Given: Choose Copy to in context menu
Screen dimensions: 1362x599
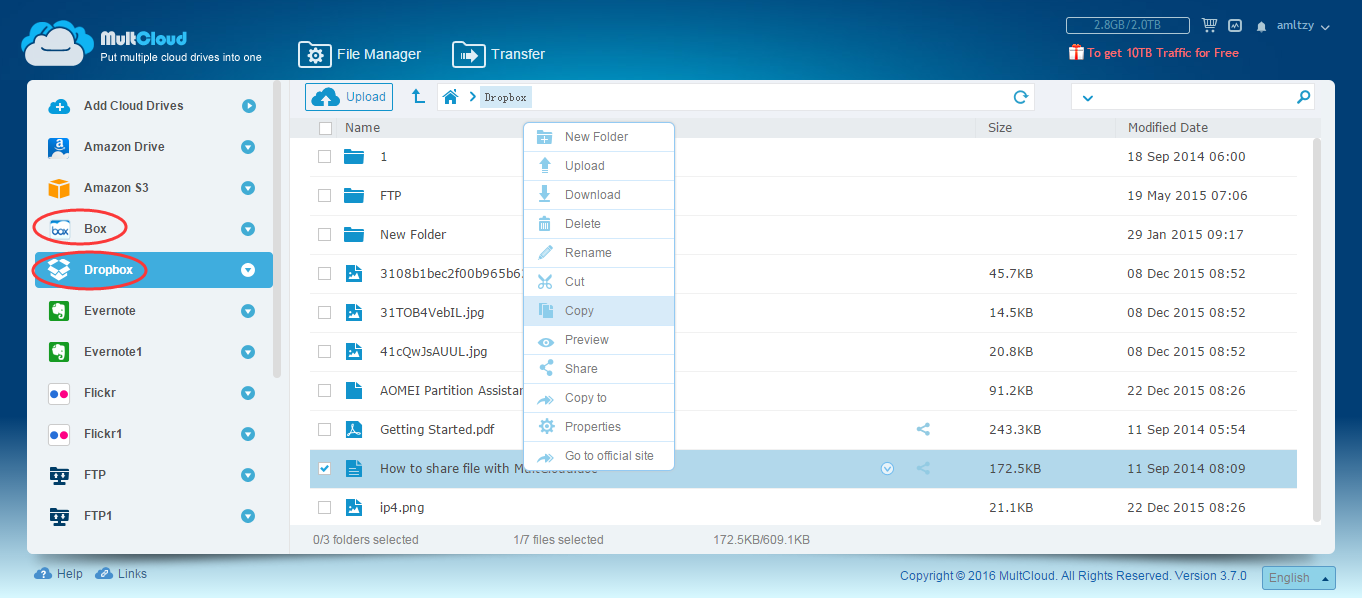Looking at the screenshot, I should pyautogui.click(x=599, y=398).
